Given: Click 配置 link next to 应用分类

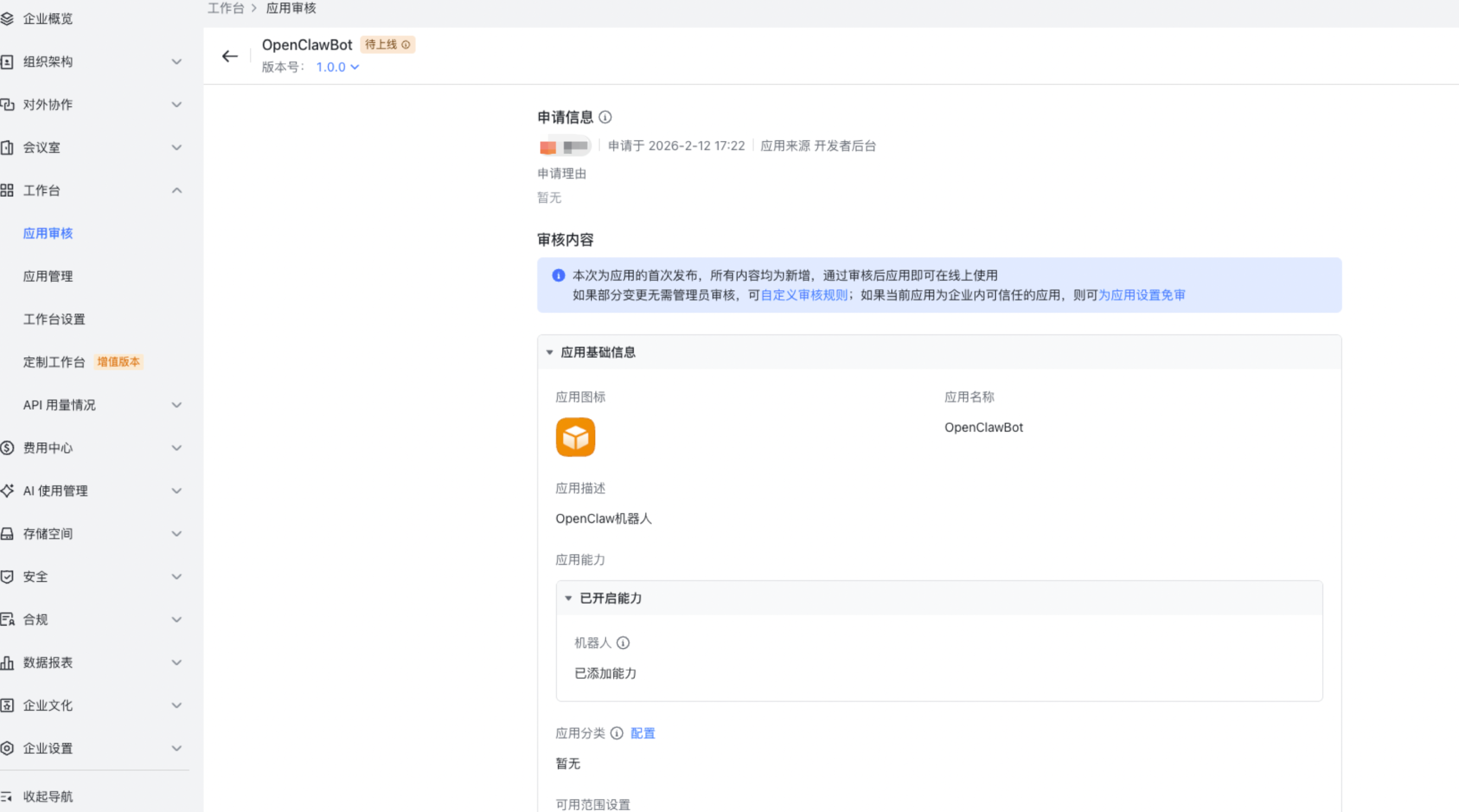Looking at the screenshot, I should 642,733.
